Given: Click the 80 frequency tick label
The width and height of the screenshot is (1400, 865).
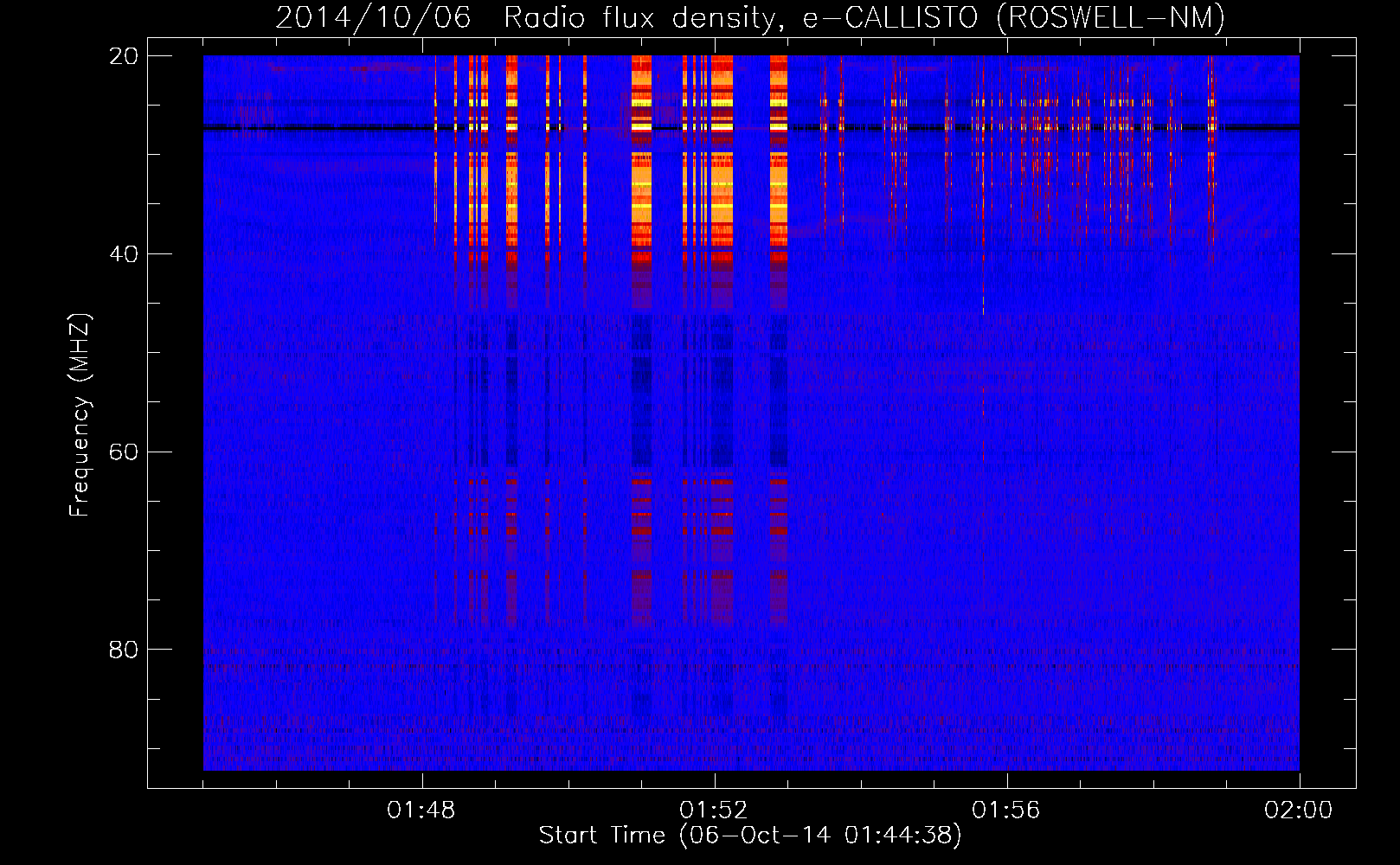Looking at the screenshot, I should point(125,649).
